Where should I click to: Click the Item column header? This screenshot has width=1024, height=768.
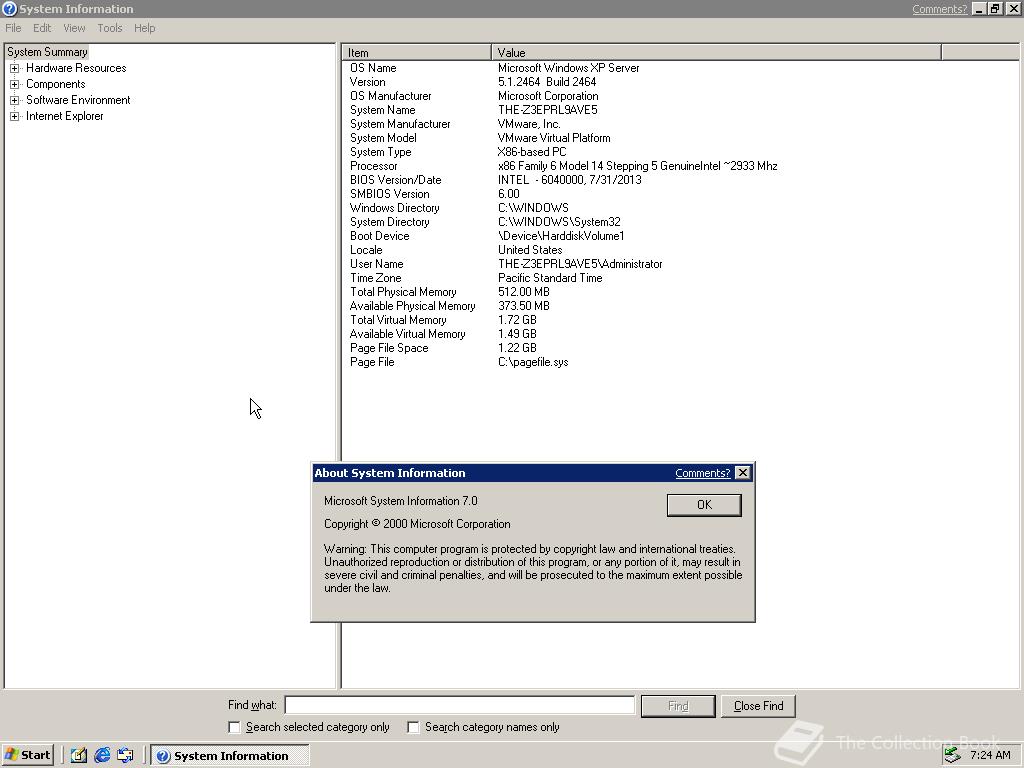(x=416, y=52)
